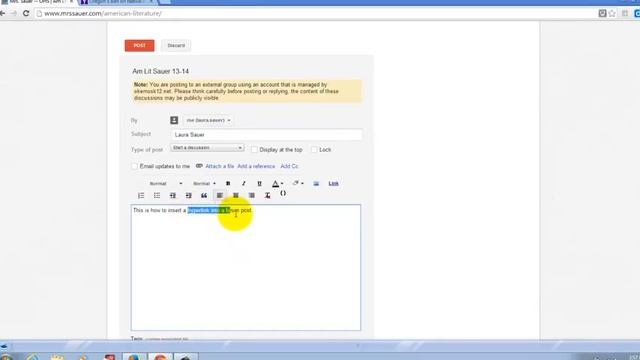
Task: Click the browser forward arrow
Action: pyautogui.click(x=14, y=13)
